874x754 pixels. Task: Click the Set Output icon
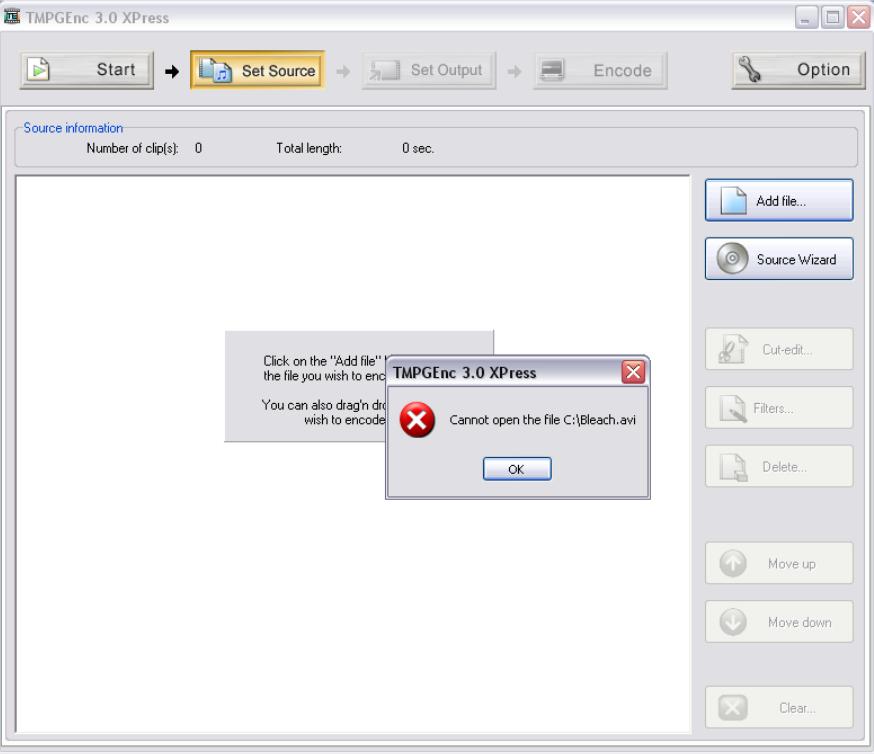[385, 70]
